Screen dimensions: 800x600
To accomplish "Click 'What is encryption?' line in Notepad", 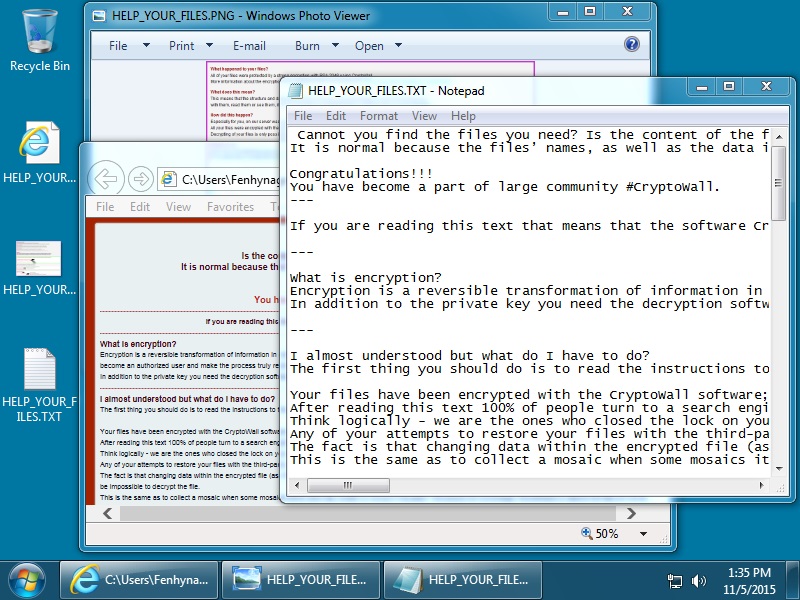I will (365, 278).
